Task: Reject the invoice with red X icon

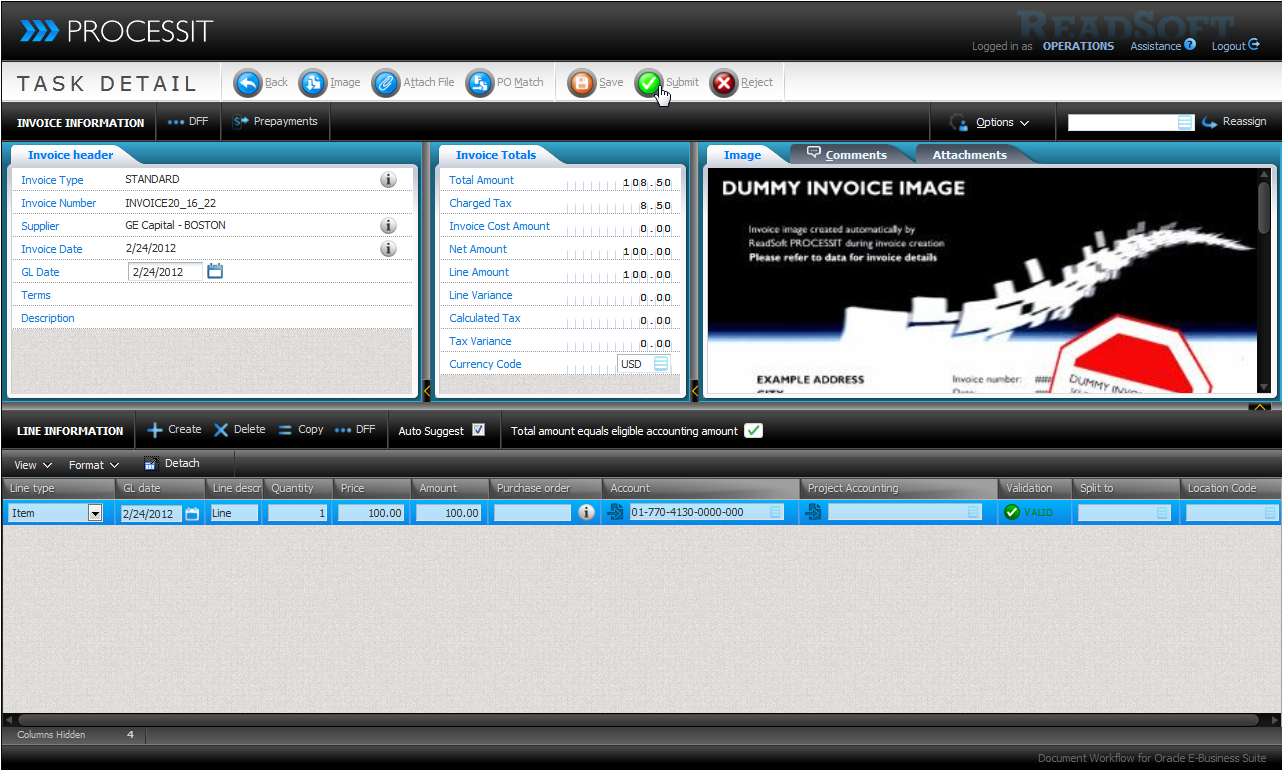Action: [724, 83]
